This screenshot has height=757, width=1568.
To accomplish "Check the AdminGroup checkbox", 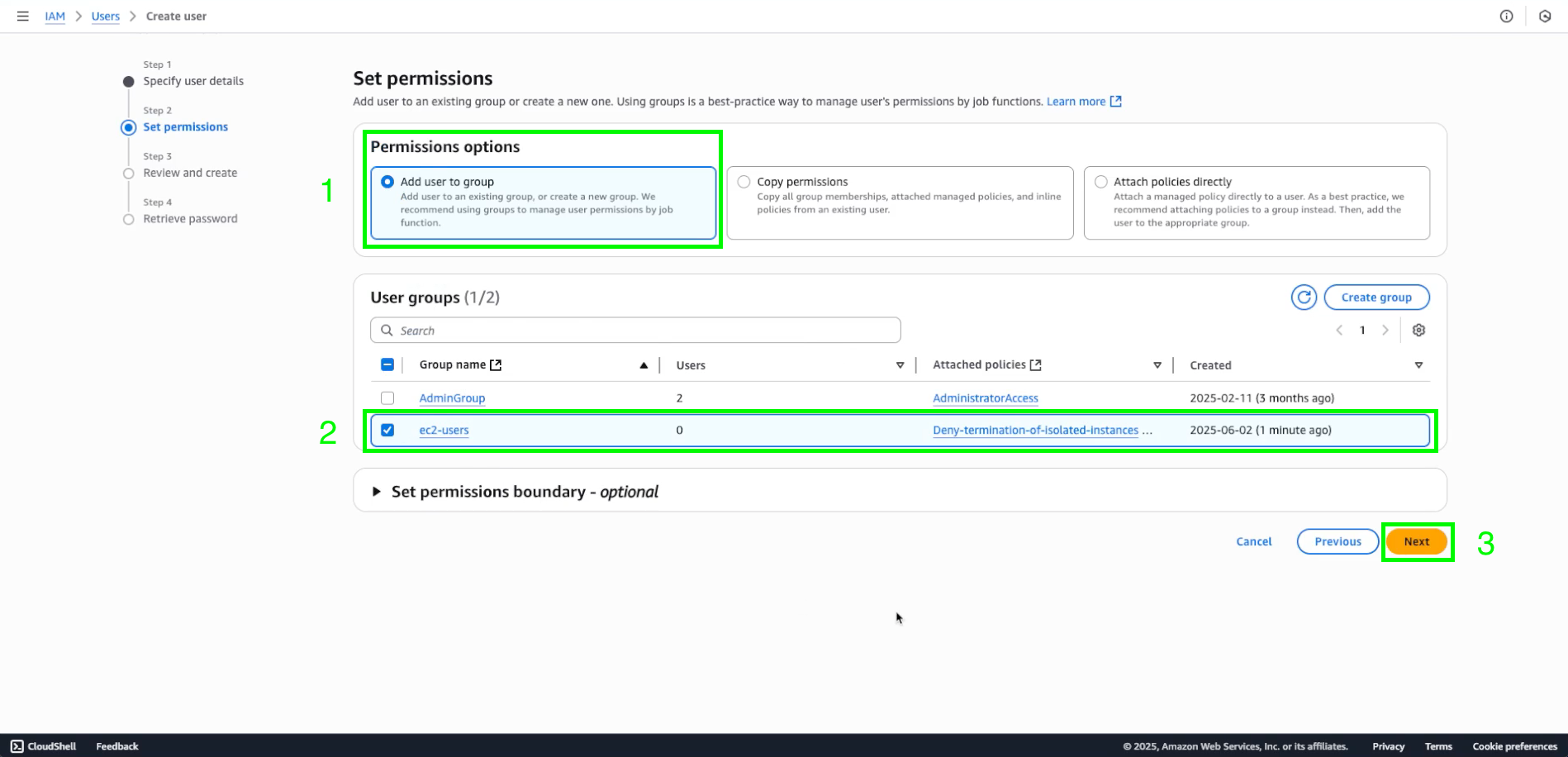I will pyautogui.click(x=387, y=398).
